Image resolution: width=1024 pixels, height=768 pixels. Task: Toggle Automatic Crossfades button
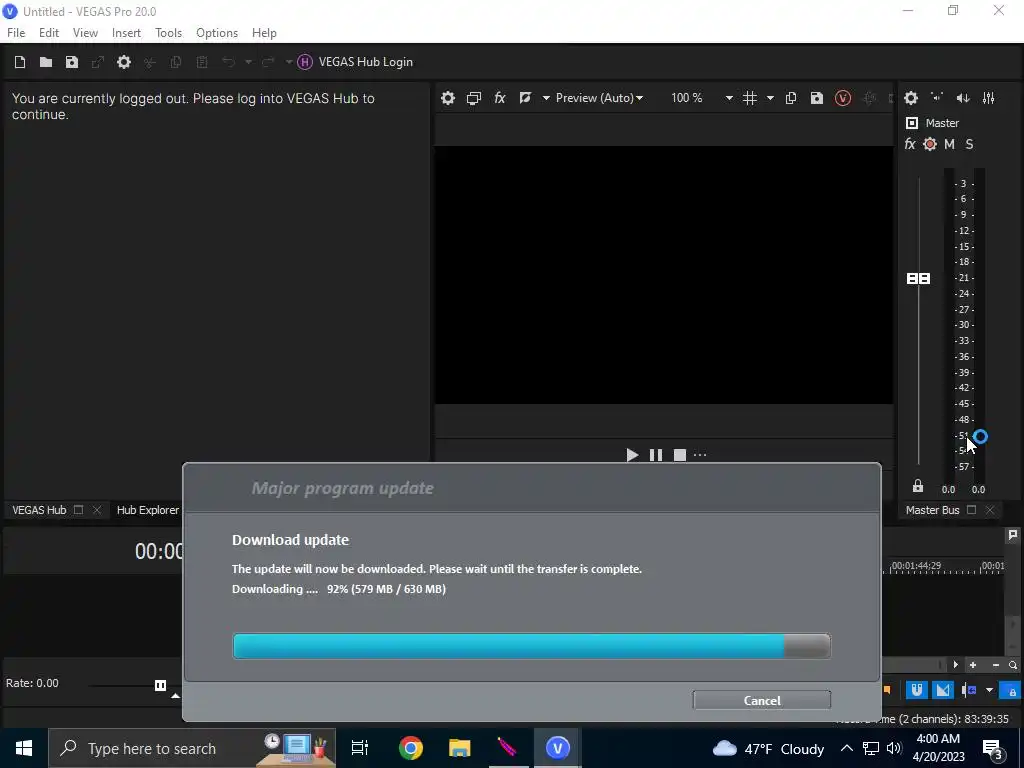tap(942, 690)
